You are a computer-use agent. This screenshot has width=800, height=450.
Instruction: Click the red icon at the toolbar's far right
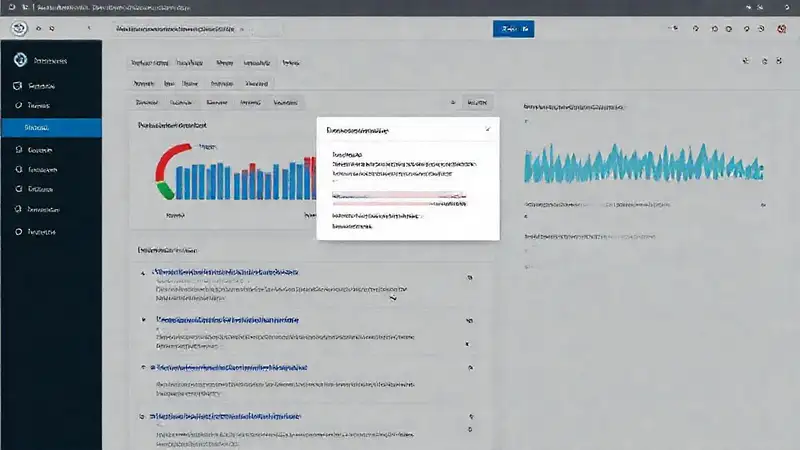[x=780, y=29]
